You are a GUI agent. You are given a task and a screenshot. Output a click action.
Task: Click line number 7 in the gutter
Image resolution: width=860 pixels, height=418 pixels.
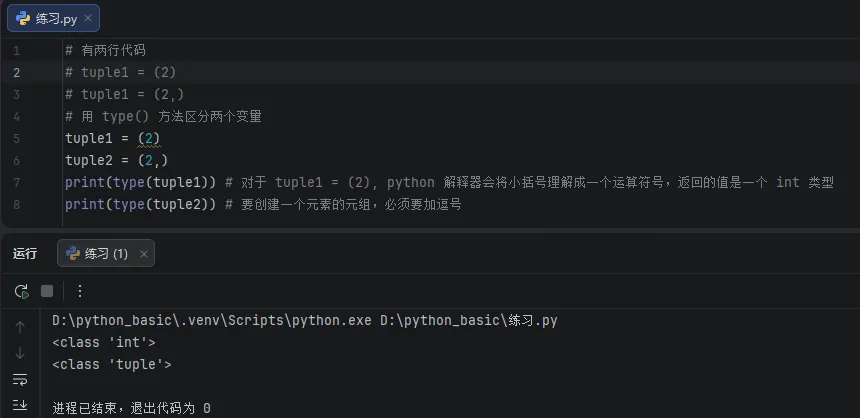coord(16,182)
